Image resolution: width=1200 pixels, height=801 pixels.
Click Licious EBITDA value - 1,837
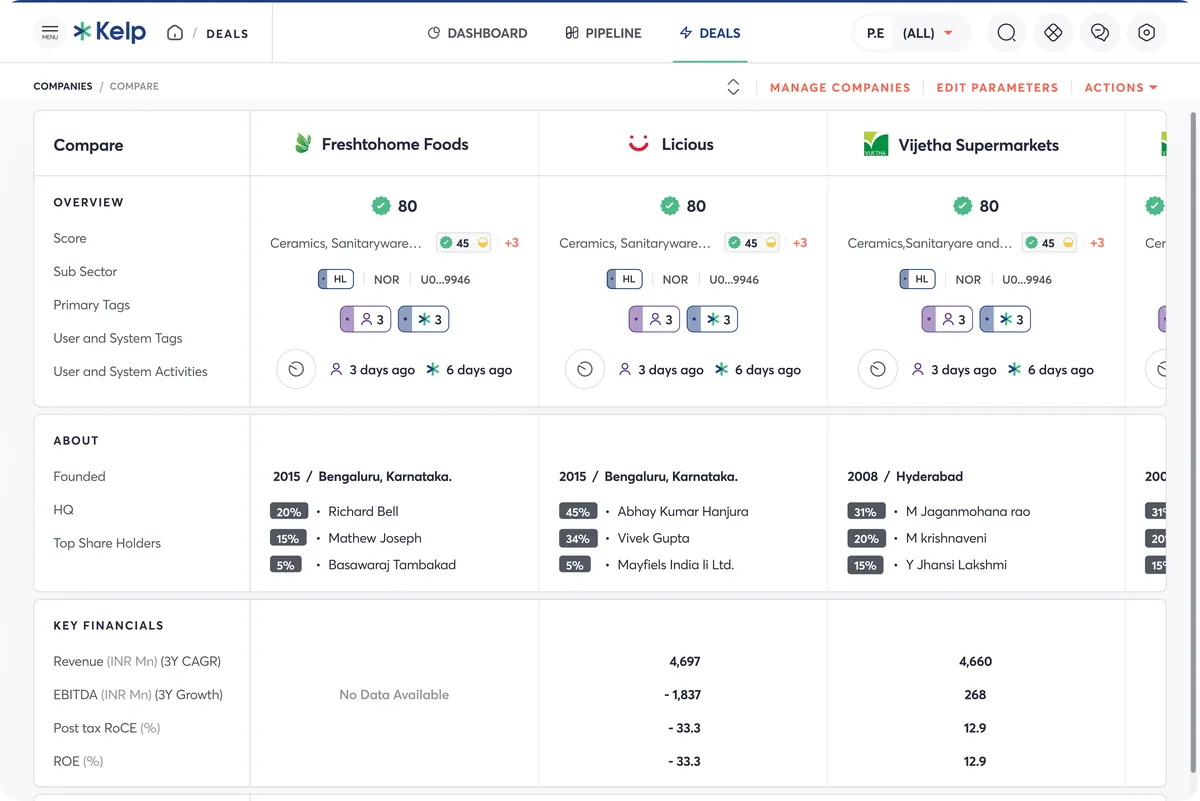(x=685, y=695)
